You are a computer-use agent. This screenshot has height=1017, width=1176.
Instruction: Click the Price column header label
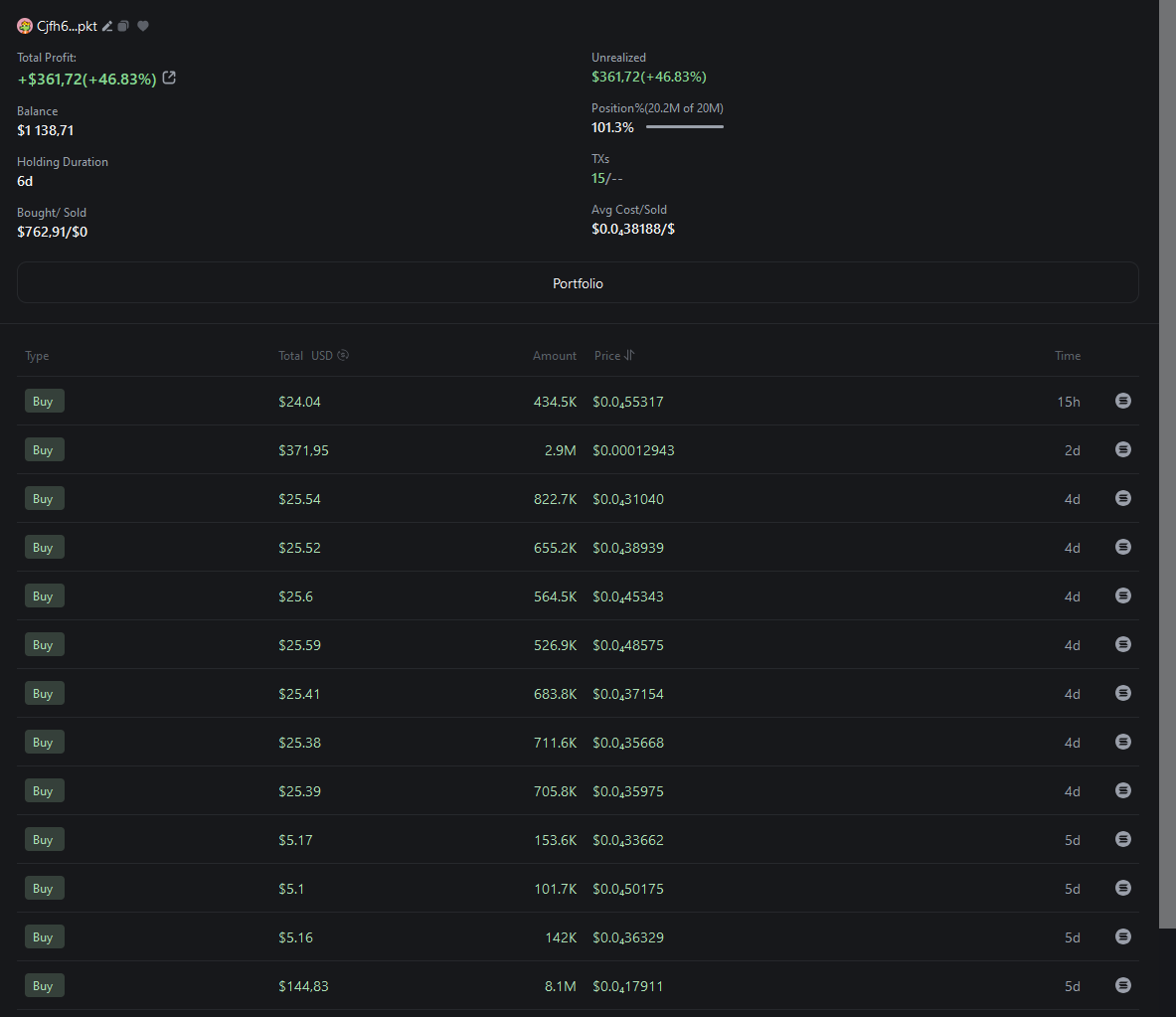[x=606, y=356]
